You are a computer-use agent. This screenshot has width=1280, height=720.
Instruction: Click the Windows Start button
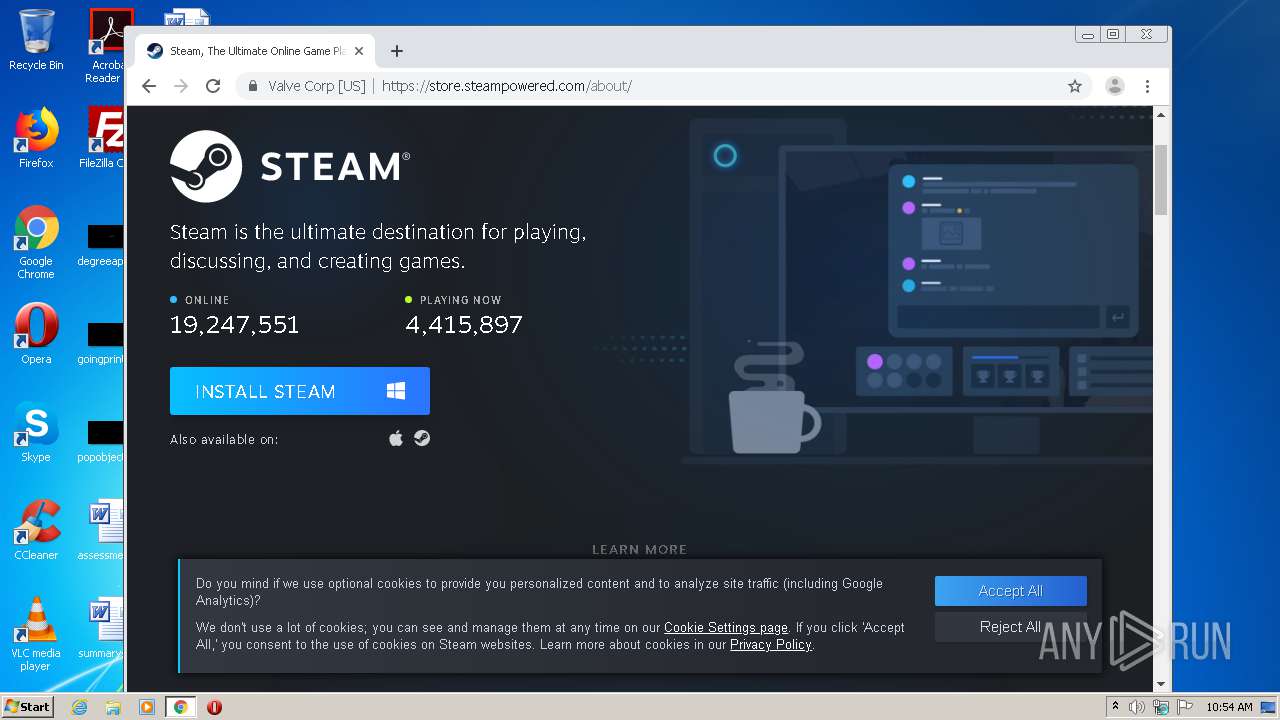(27, 706)
